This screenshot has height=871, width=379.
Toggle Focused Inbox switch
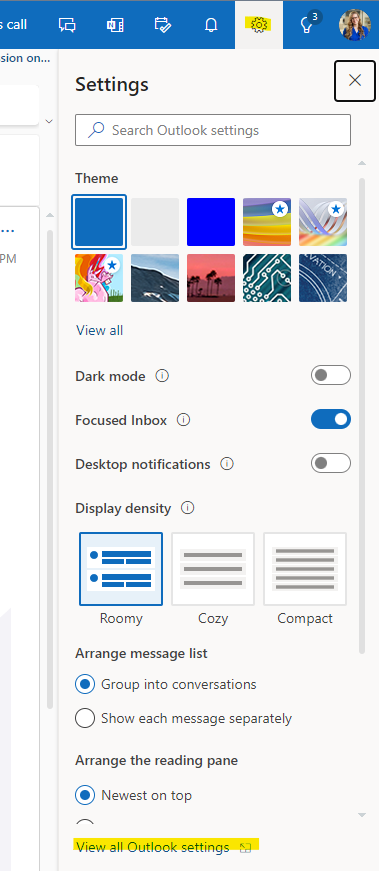(331, 419)
